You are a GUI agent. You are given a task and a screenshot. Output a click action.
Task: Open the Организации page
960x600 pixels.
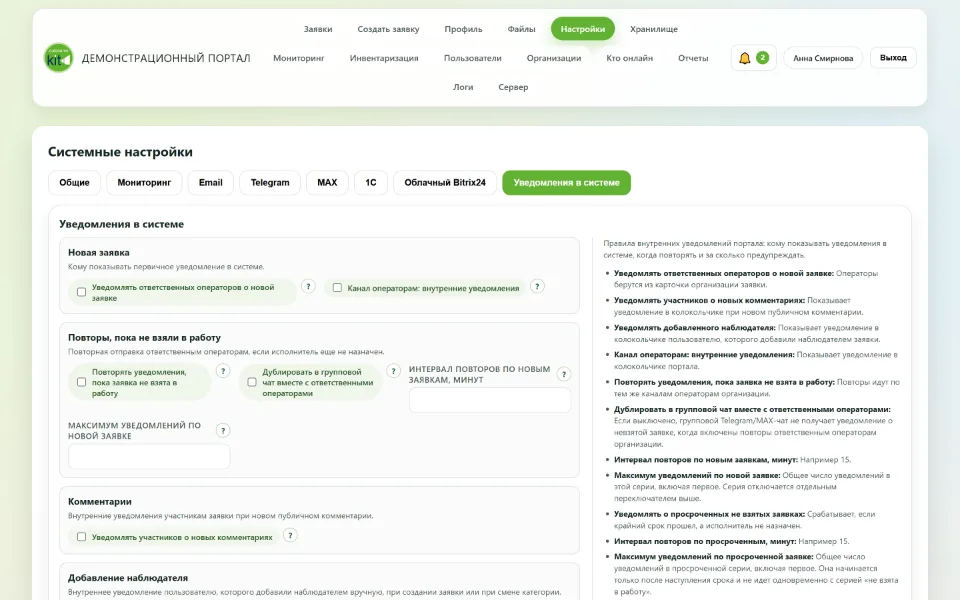tap(554, 58)
